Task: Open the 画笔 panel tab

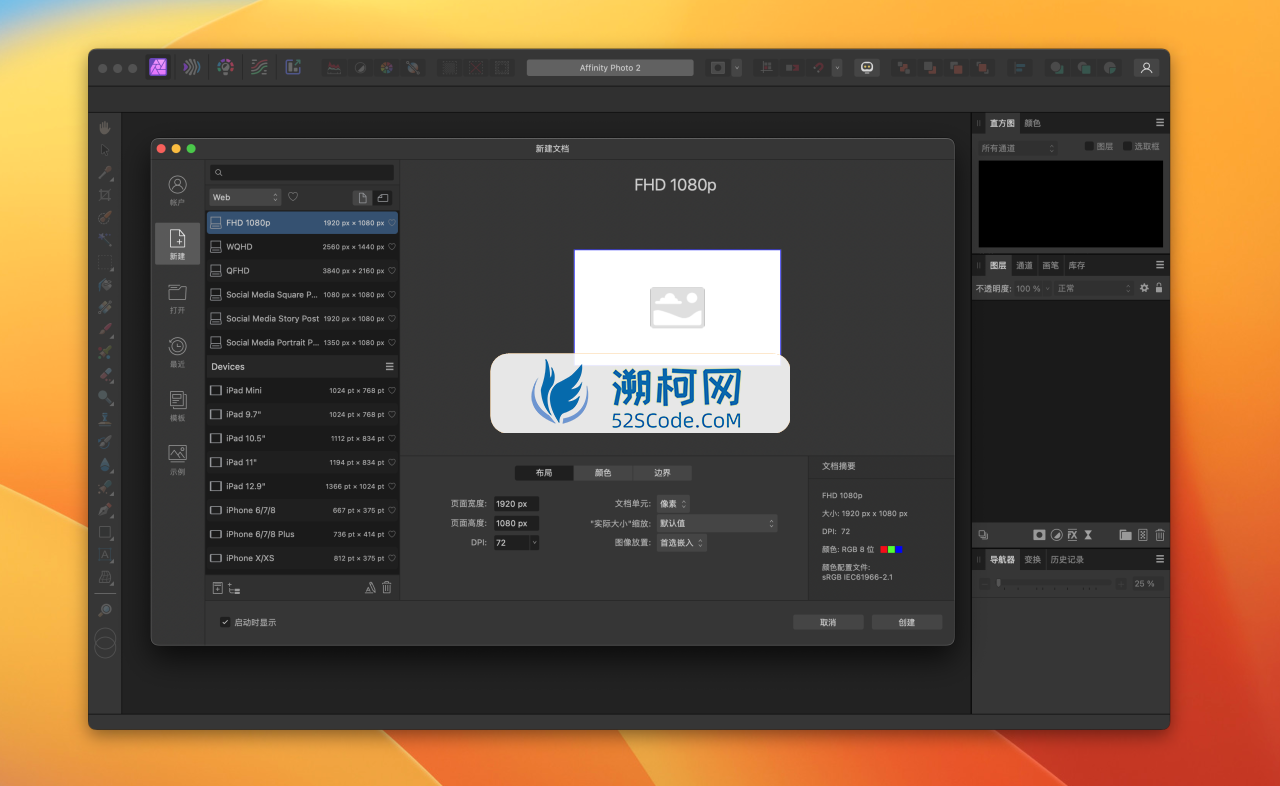Action: (1050, 266)
